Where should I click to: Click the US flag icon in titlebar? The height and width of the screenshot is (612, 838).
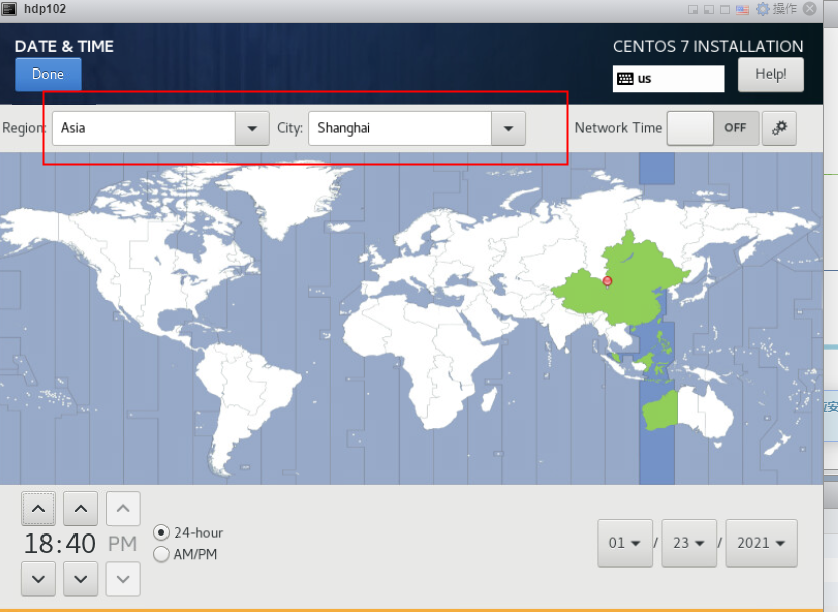click(x=742, y=10)
